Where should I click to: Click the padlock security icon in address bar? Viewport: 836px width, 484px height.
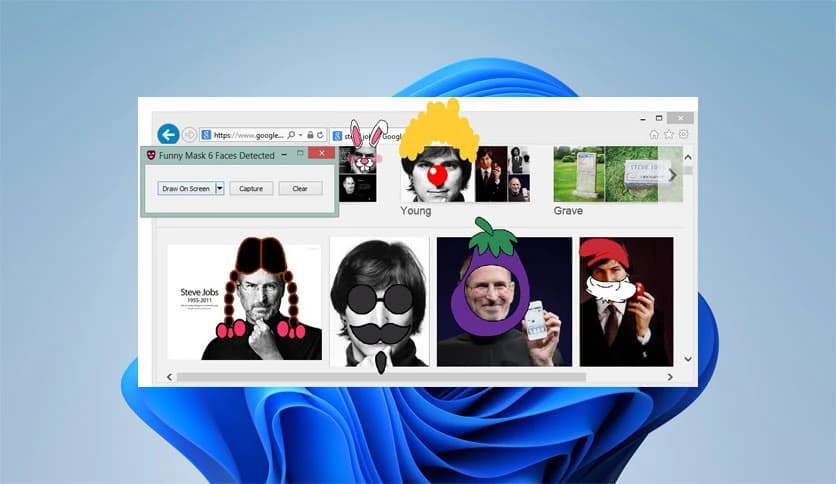tap(310, 135)
